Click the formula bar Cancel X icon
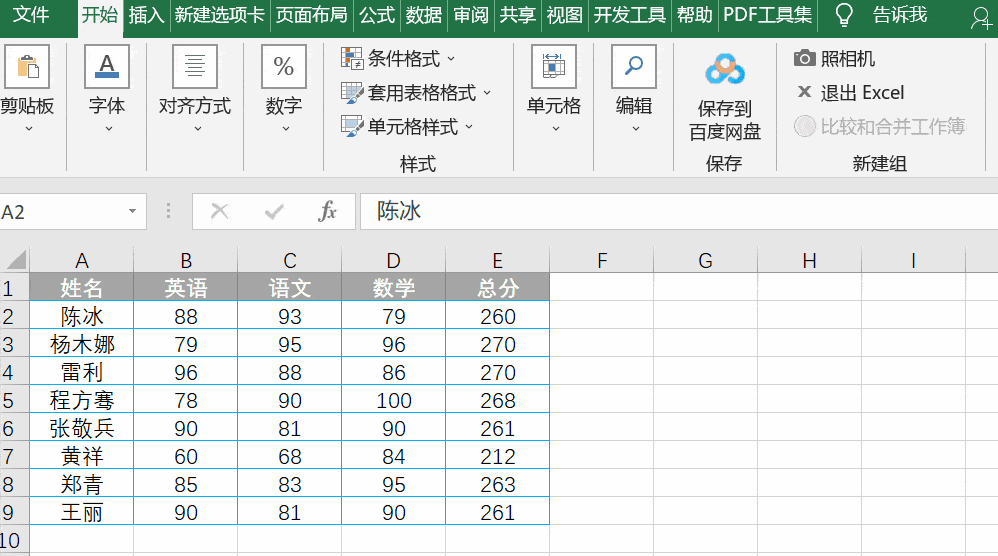Viewport: 998px width, 556px height. click(220, 211)
